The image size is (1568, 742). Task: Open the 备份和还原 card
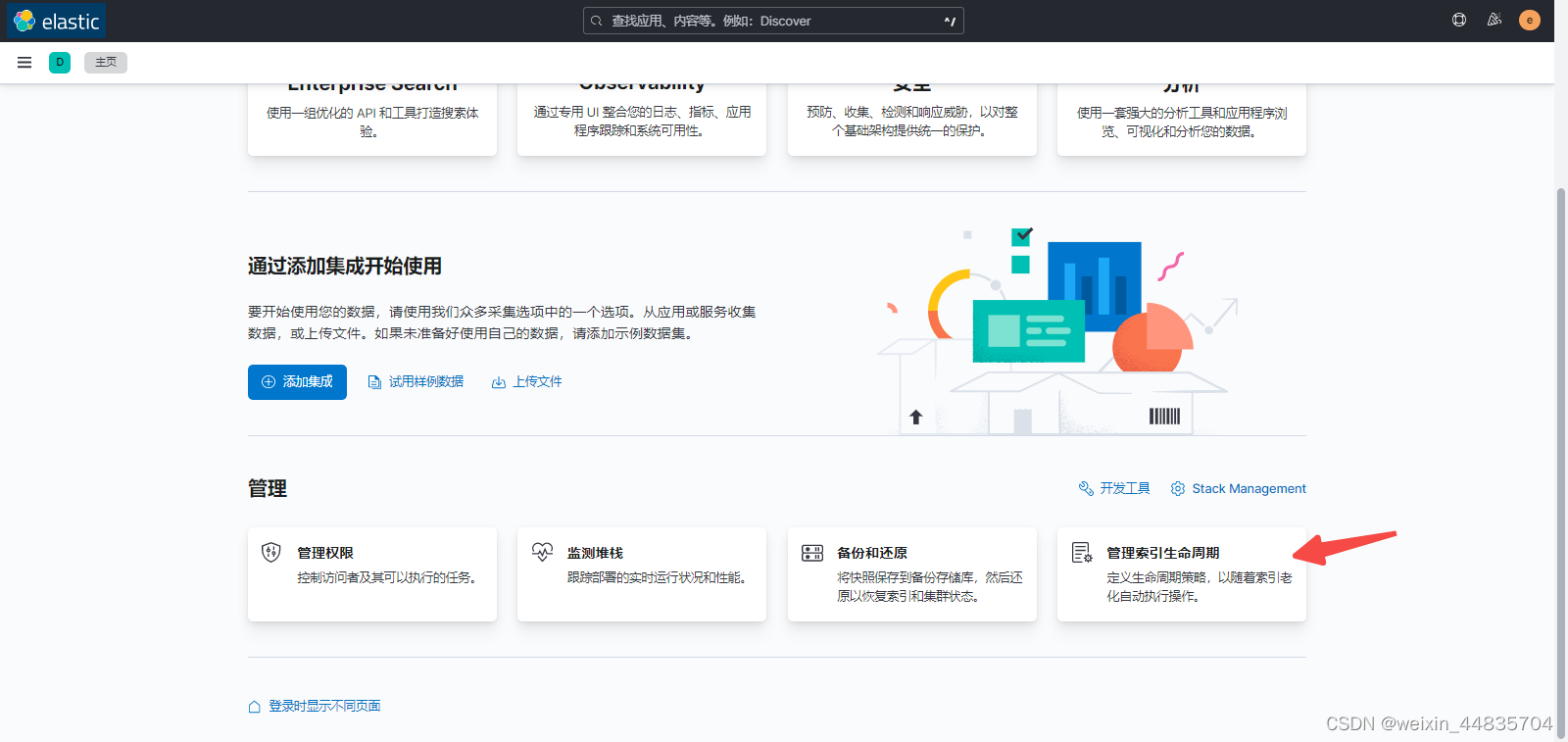[912, 574]
